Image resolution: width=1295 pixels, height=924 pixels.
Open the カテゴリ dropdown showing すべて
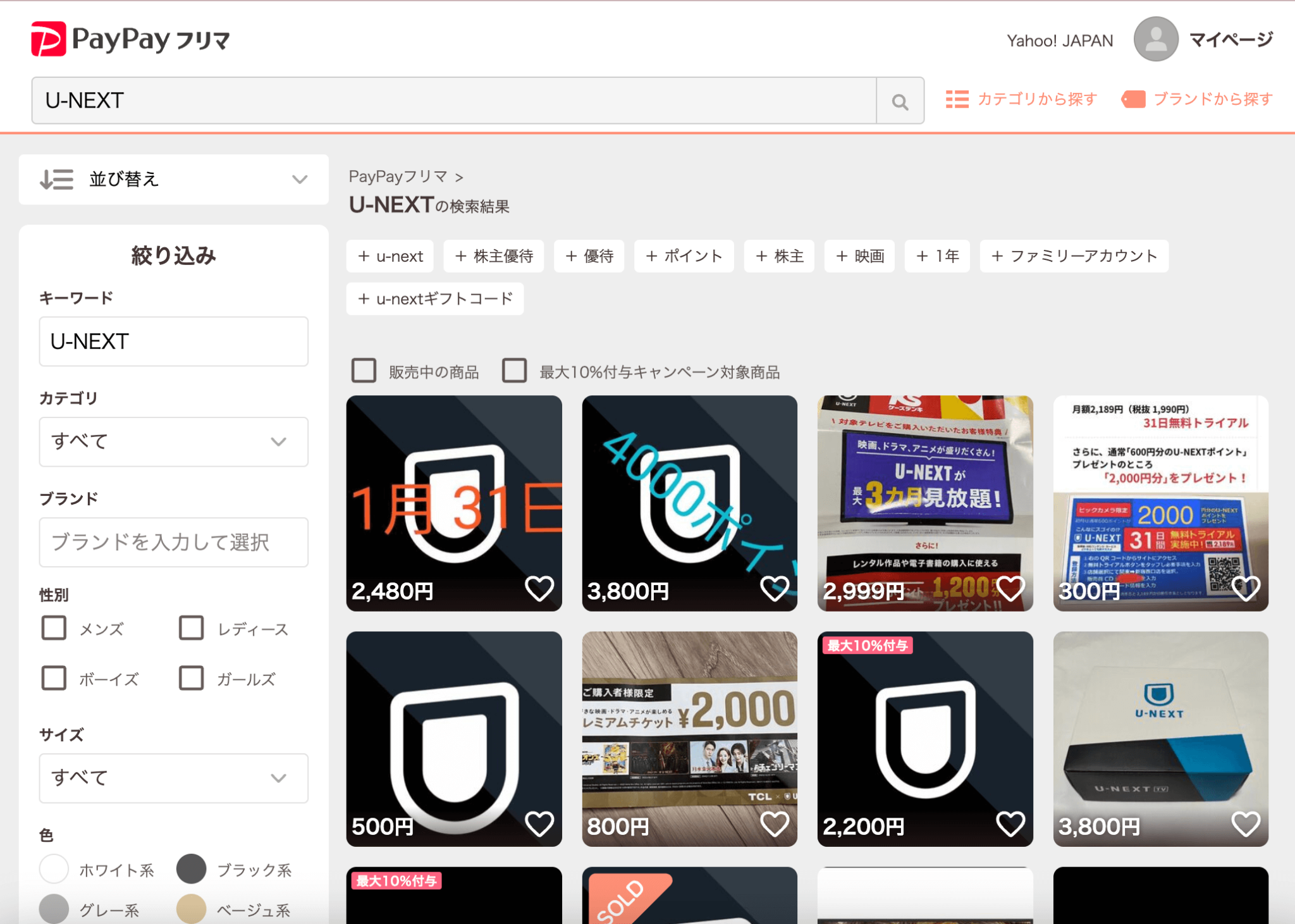173,441
